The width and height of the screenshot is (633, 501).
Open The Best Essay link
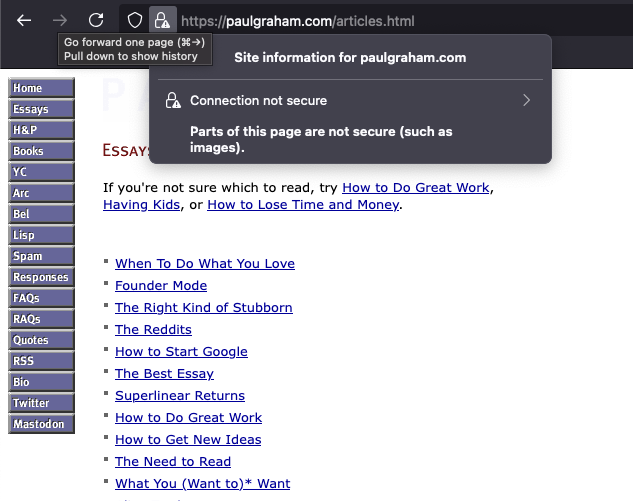[164, 373]
